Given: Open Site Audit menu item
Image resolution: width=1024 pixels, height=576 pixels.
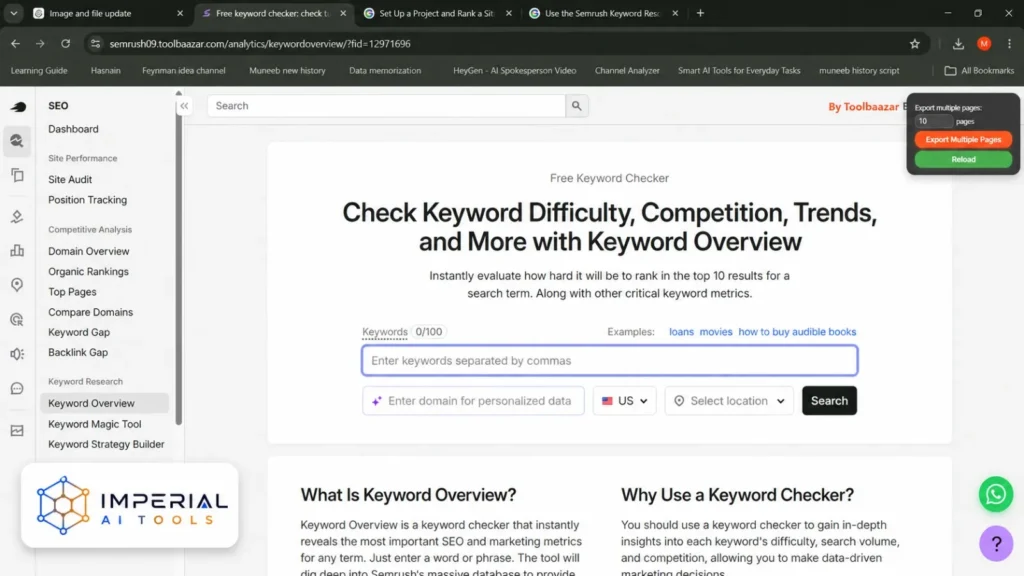Looking at the screenshot, I should tap(70, 180).
